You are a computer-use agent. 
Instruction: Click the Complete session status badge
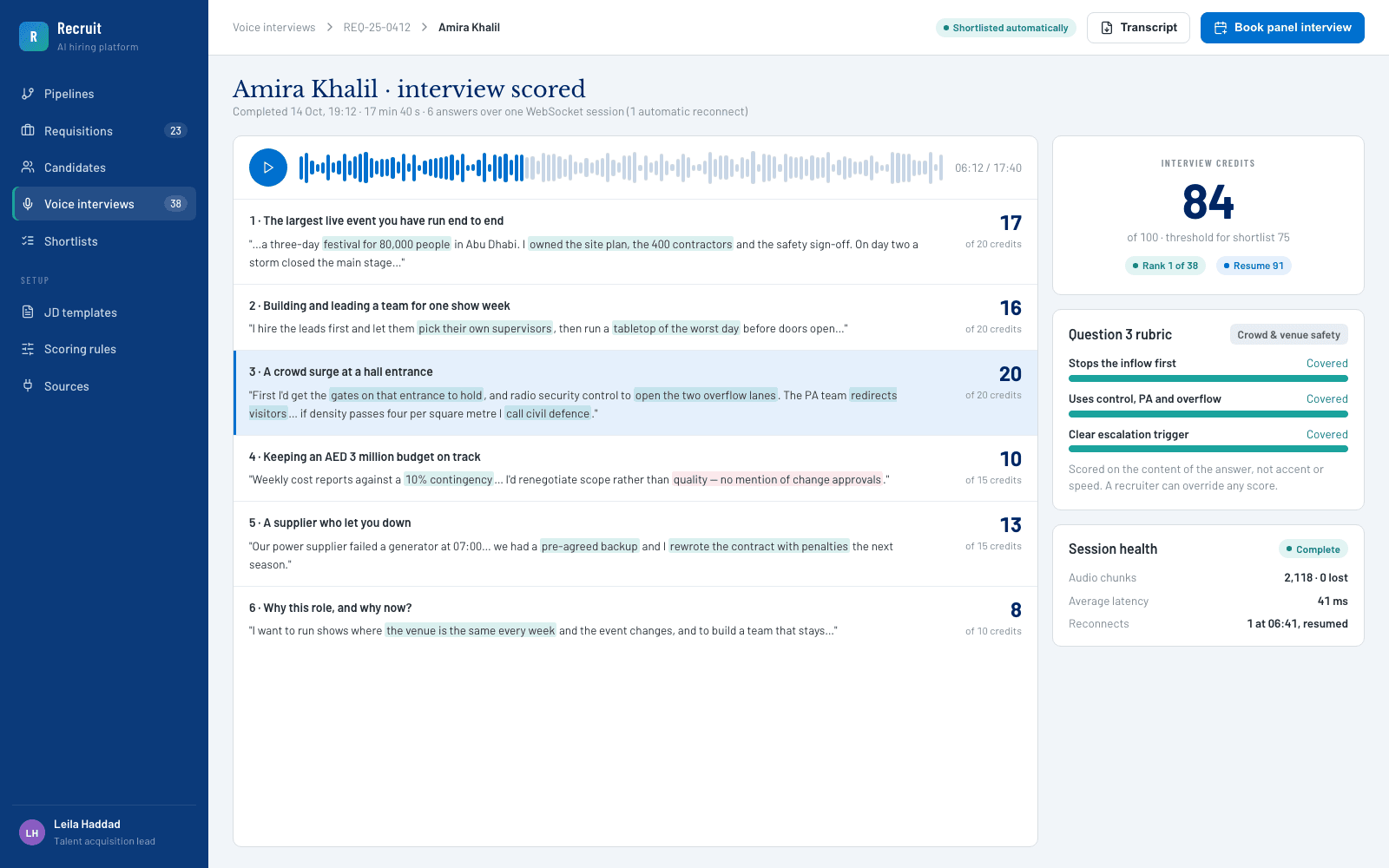[1313, 549]
